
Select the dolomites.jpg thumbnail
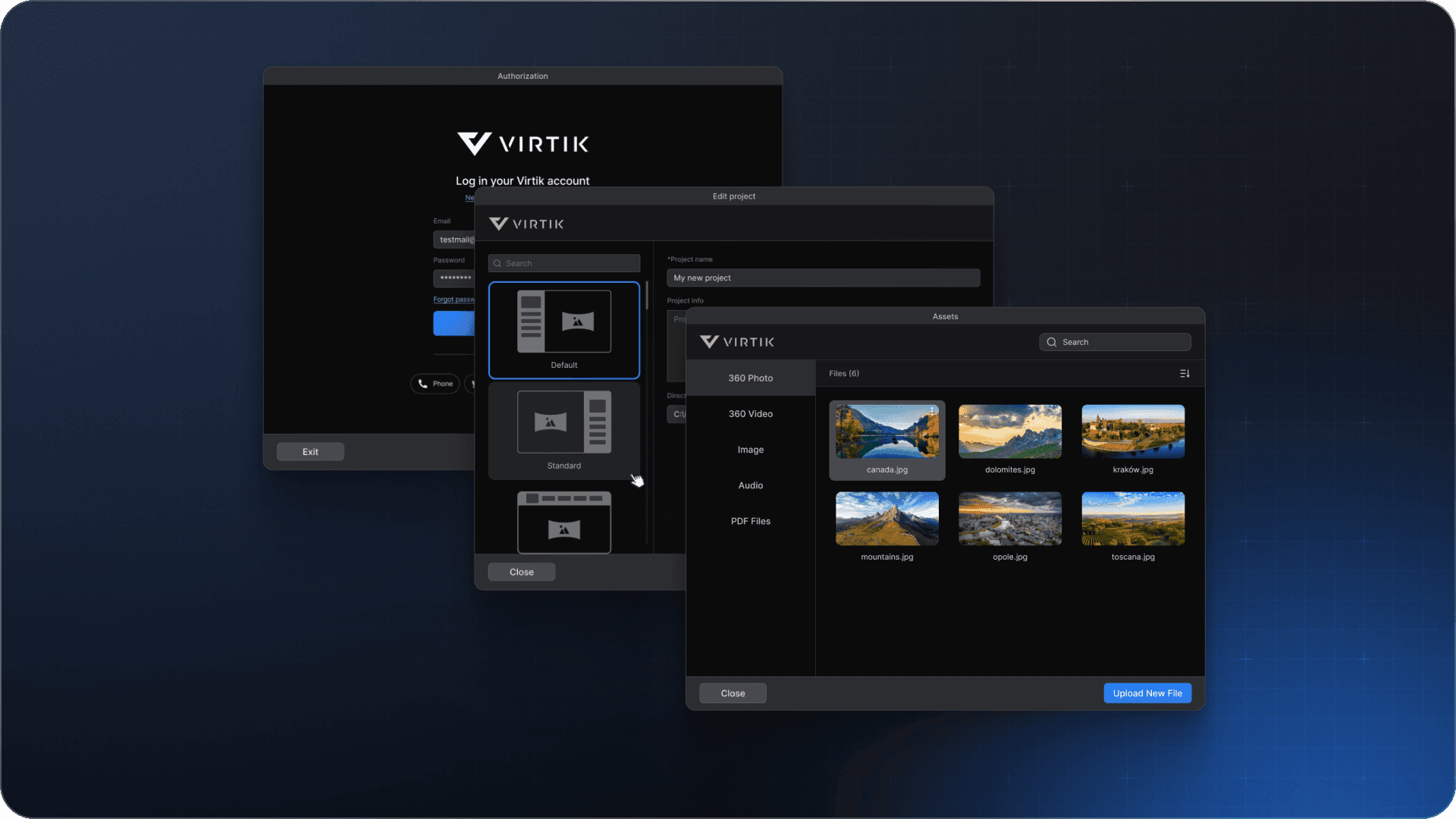point(1009,431)
